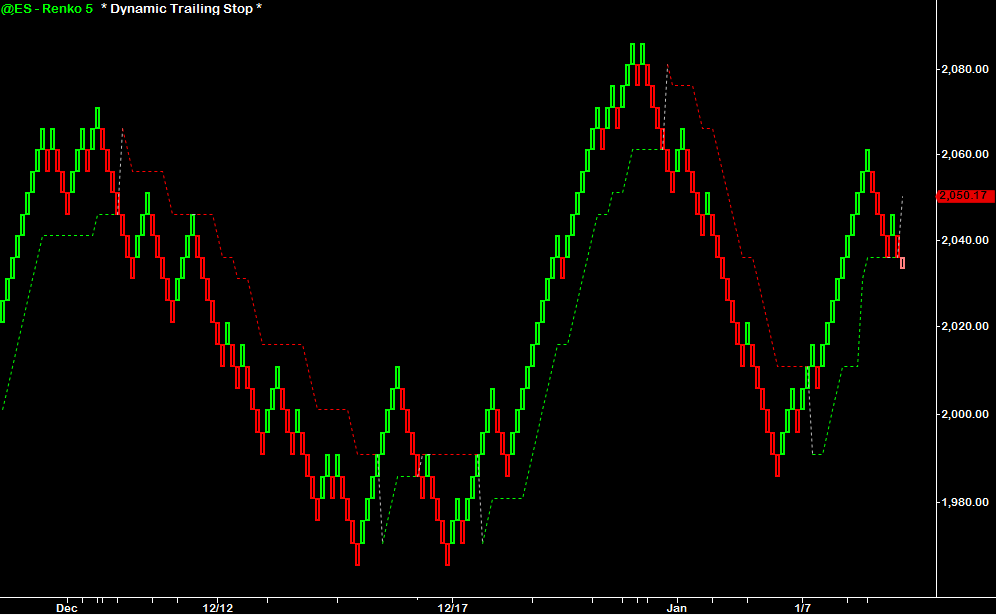
Task: Click the red 2,050.17 current price tag
Action: [x=963, y=196]
